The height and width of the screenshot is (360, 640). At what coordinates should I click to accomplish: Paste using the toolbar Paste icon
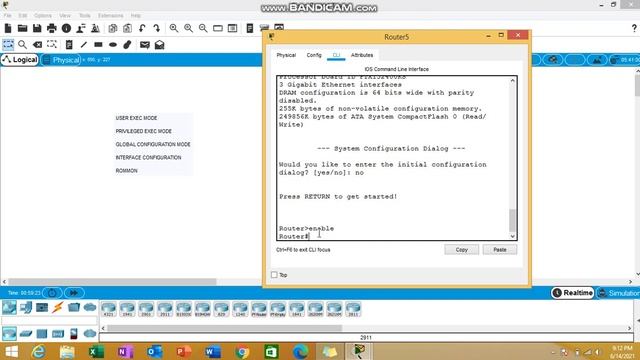click(x=127, y=28)
